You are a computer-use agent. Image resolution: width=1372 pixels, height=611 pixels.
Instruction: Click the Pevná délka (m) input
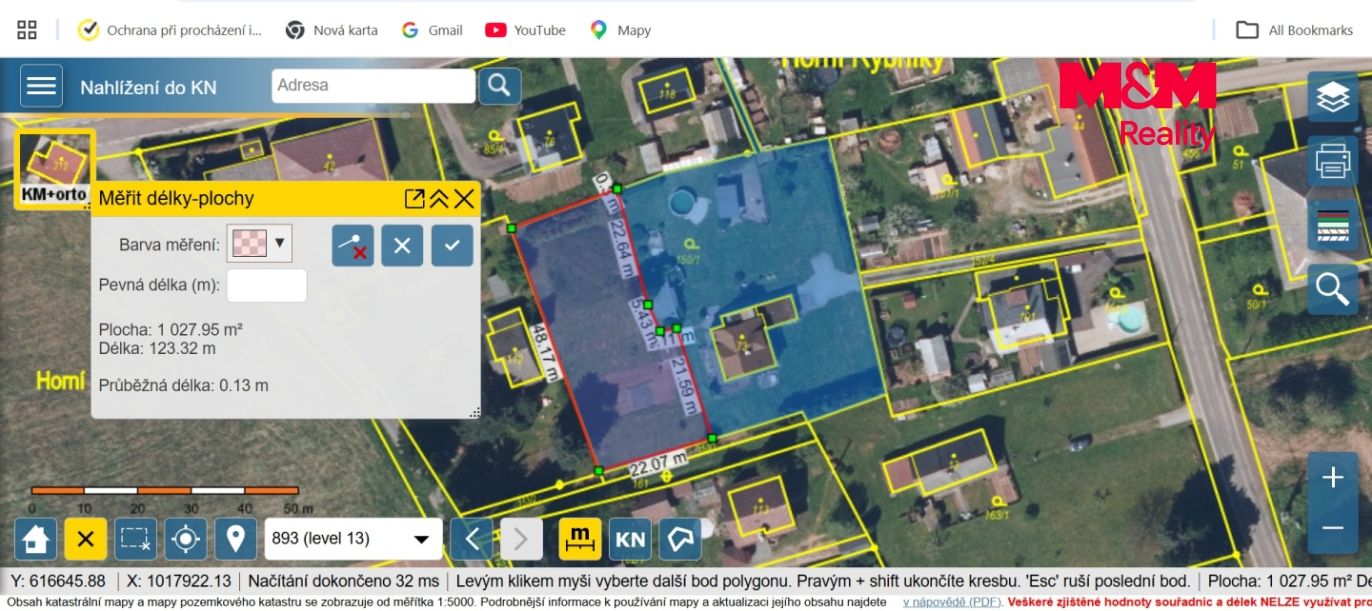pyautogui.click(x=267, y=285)
